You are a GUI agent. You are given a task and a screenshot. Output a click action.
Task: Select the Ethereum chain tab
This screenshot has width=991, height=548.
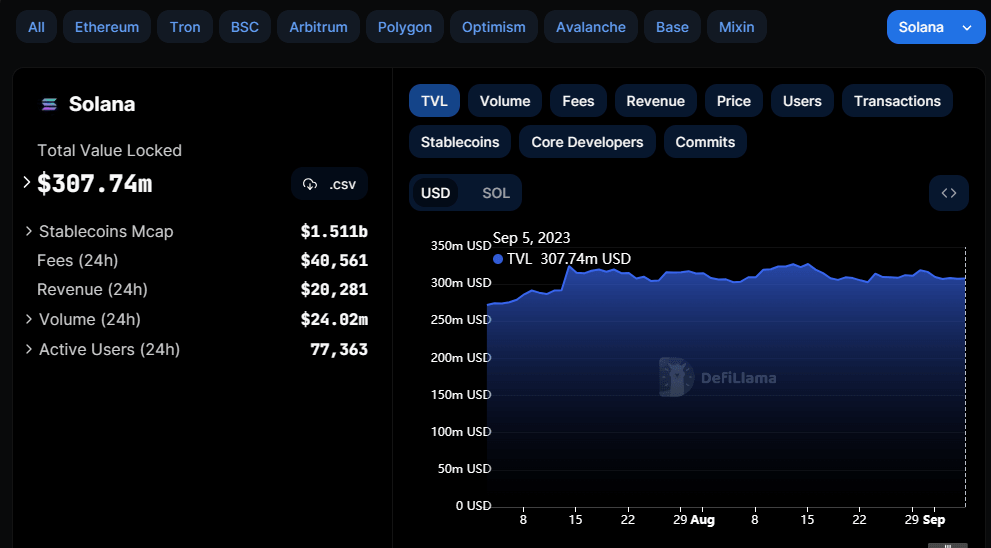[107, 27]
